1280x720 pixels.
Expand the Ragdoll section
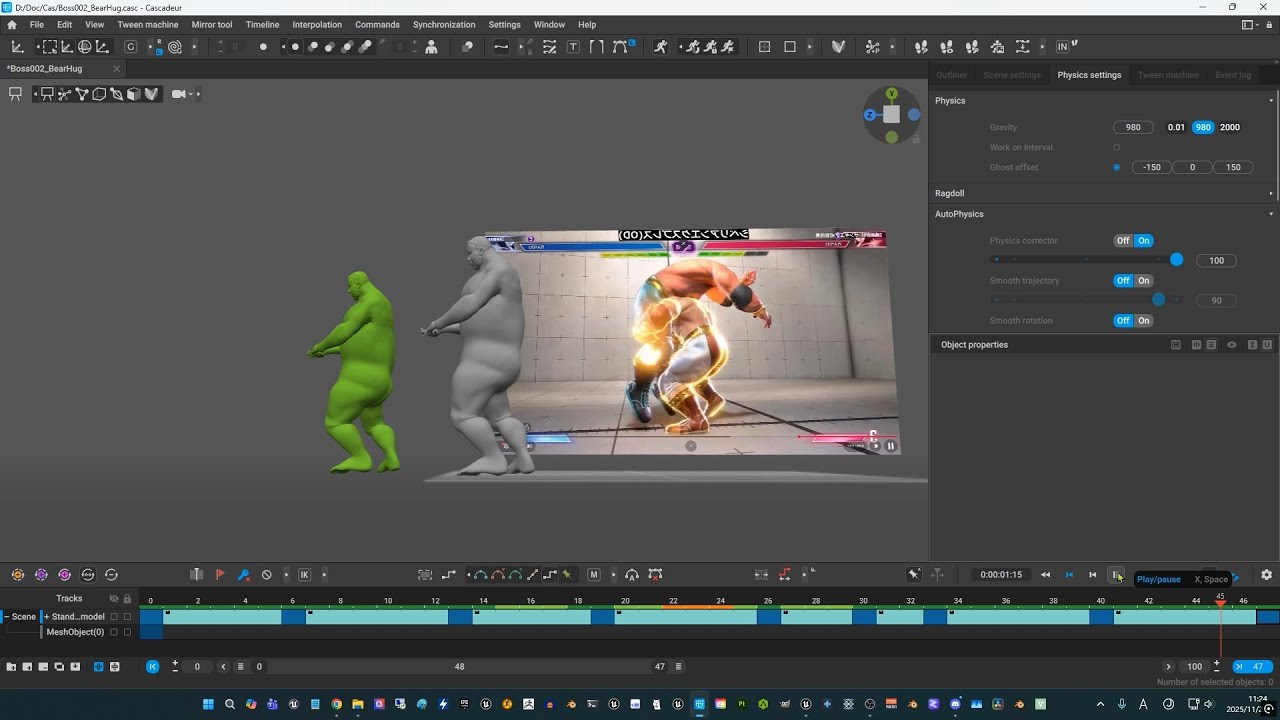tap(1271, 194)
